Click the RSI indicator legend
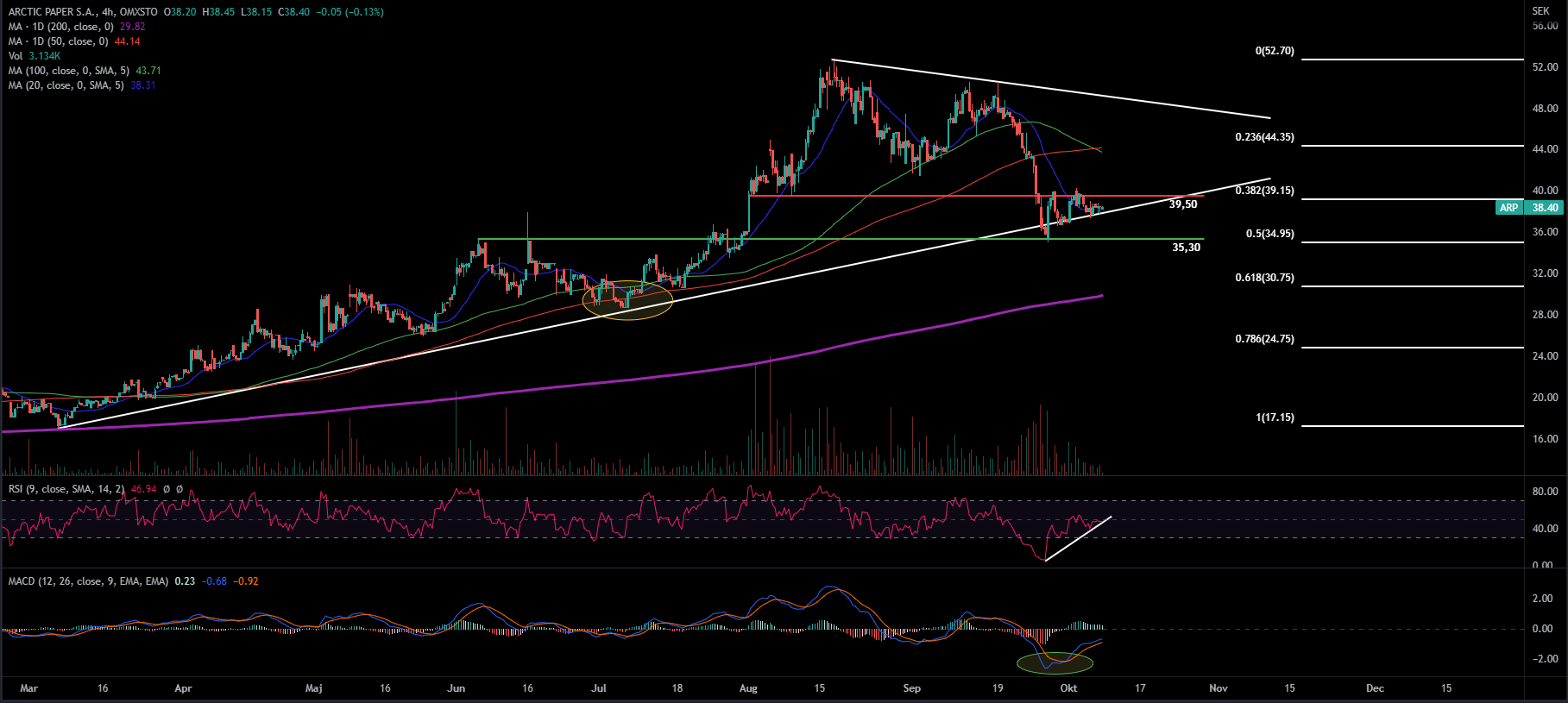 [x=66, y=489]
